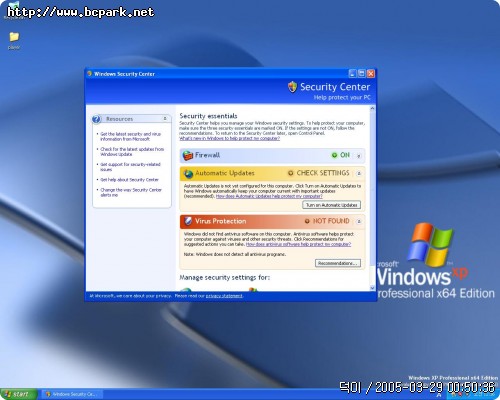Click the Security essentials heading

[208, 116]
